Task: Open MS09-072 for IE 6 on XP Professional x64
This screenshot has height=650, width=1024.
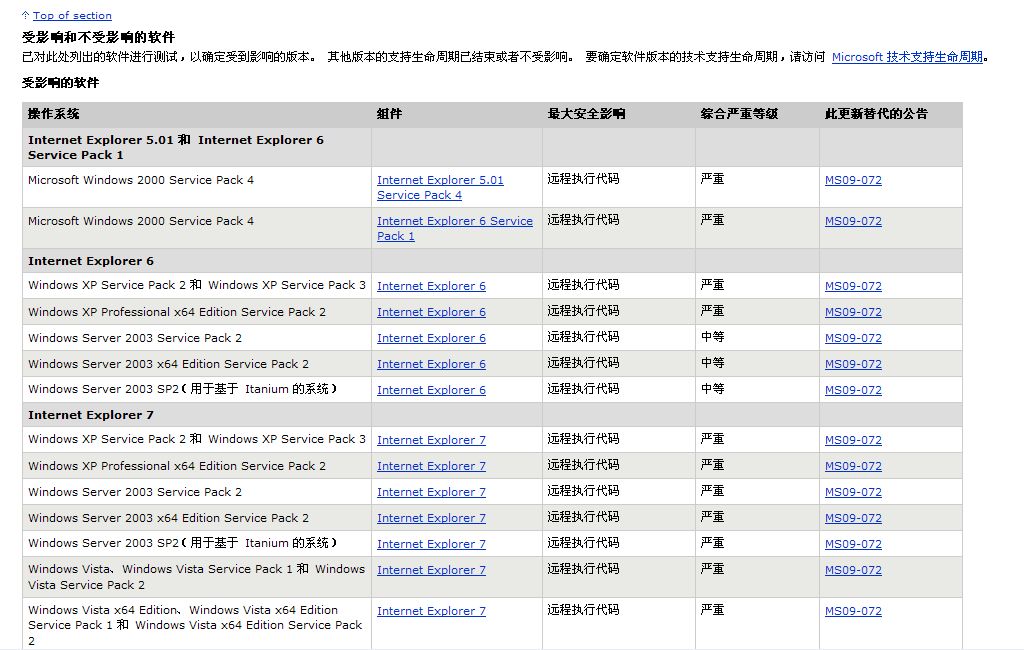Action: (853, 312)
